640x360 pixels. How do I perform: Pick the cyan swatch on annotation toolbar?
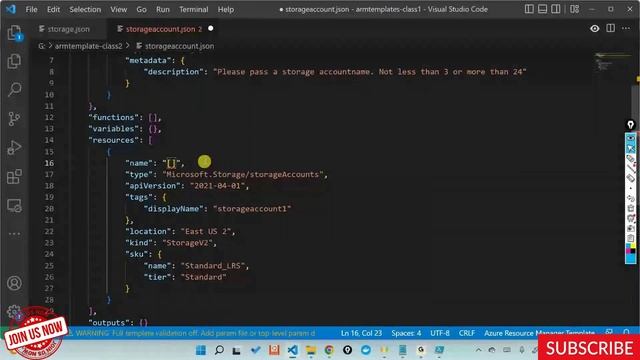click(631, 258)
